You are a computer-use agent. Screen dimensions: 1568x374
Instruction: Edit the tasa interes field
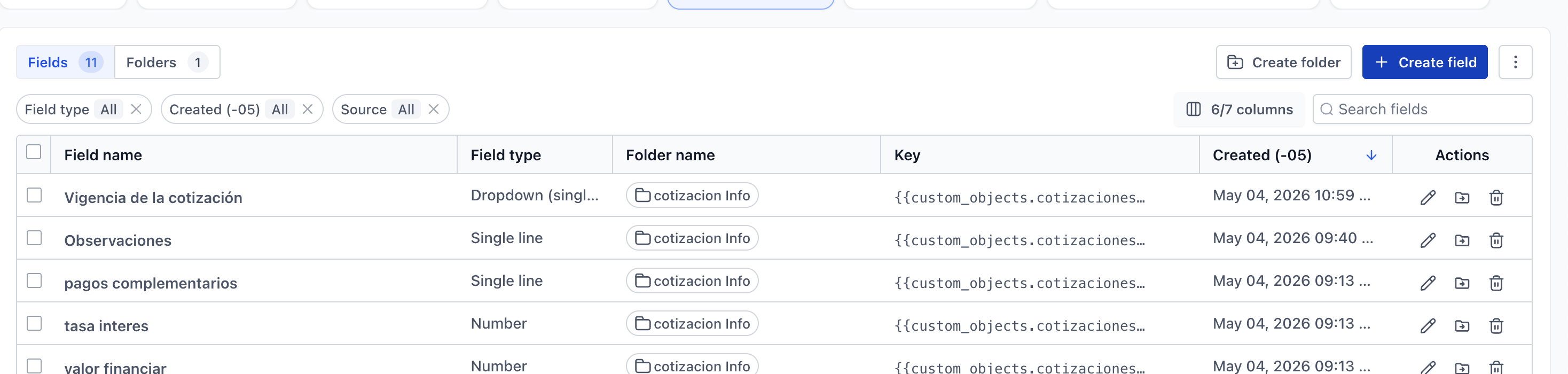coord(1428,325)
